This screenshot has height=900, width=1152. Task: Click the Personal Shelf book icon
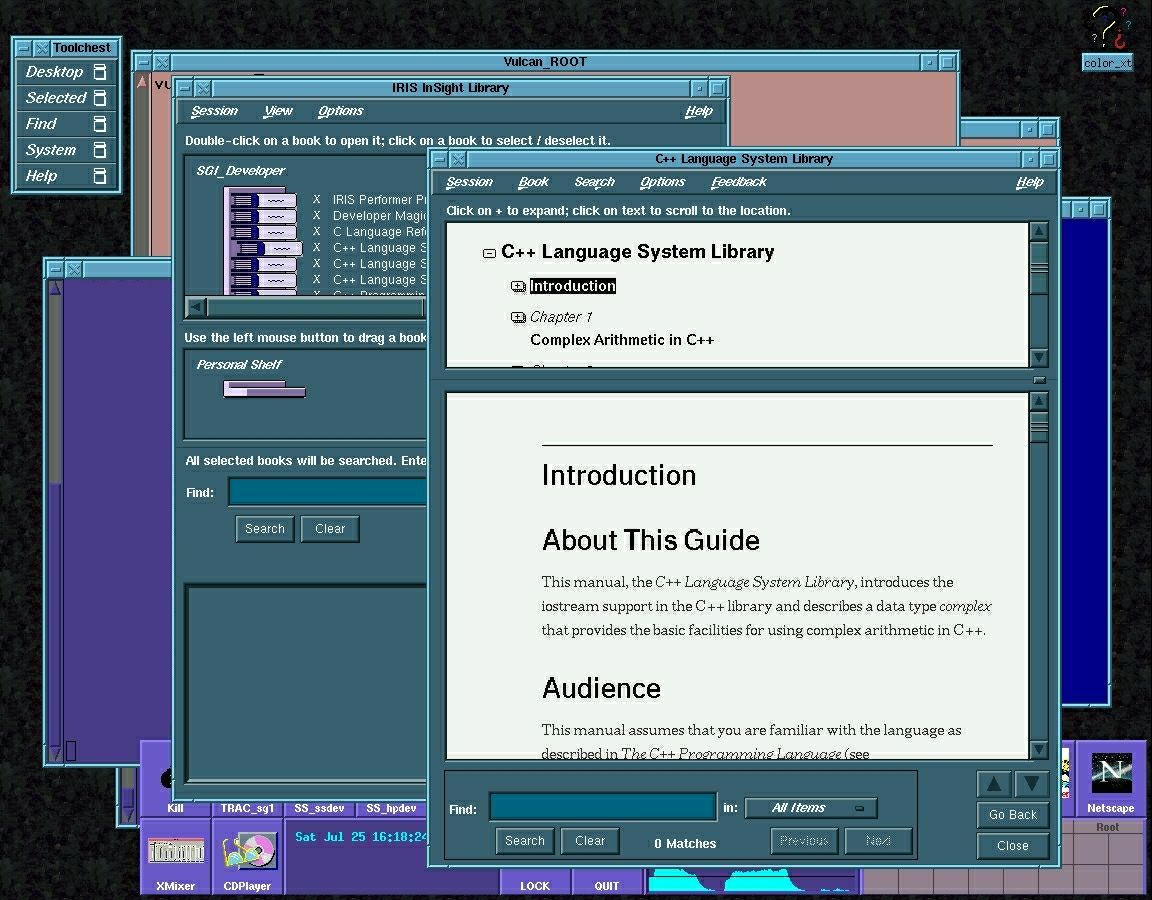[x=264, y=389]
